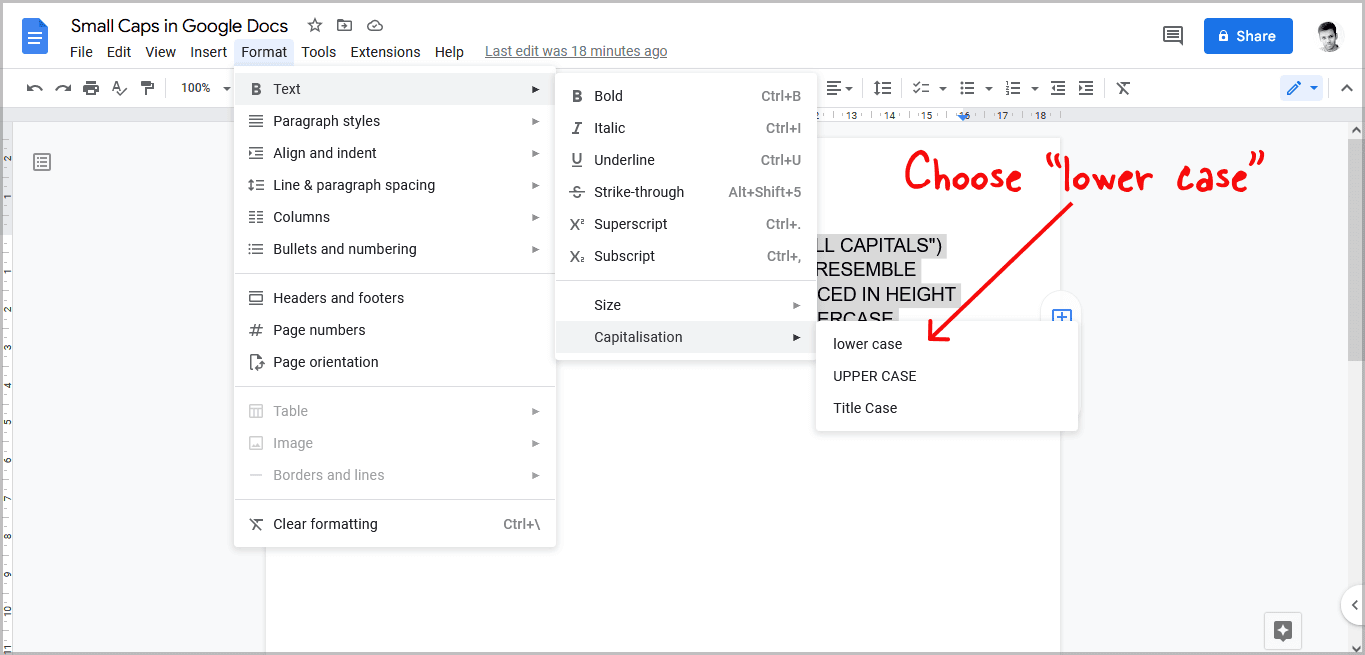Open the editing mode pencil dropdown
Image resolution: width=1365 pixels, height=655 pixels.
click(x=1302, y=88)
